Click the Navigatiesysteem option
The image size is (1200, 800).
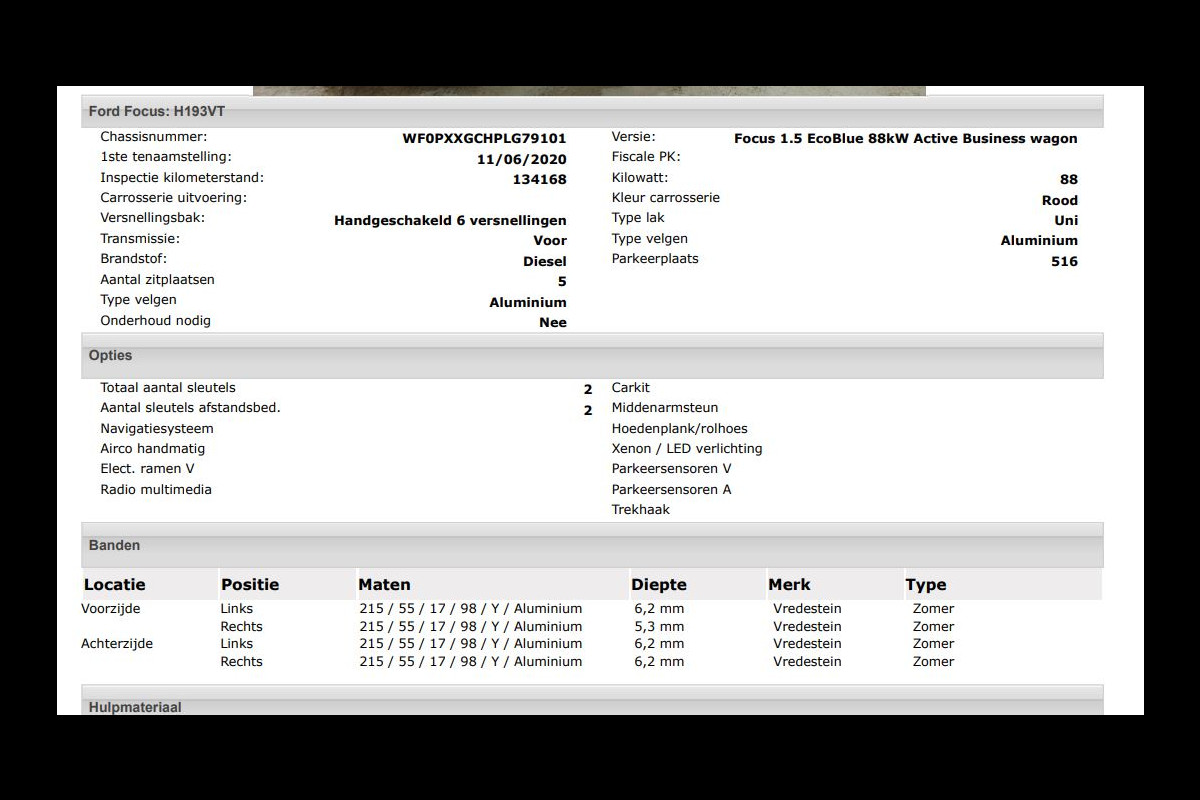pos(156,429)
